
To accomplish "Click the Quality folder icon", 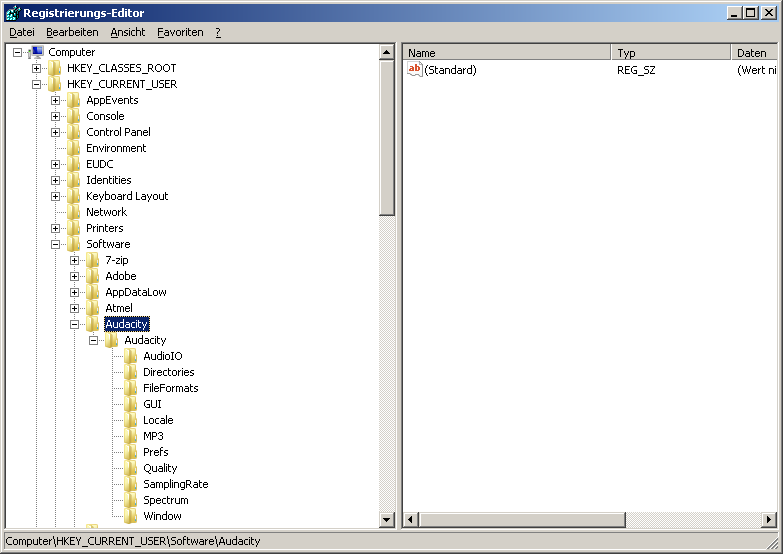I will coord(131,468).
